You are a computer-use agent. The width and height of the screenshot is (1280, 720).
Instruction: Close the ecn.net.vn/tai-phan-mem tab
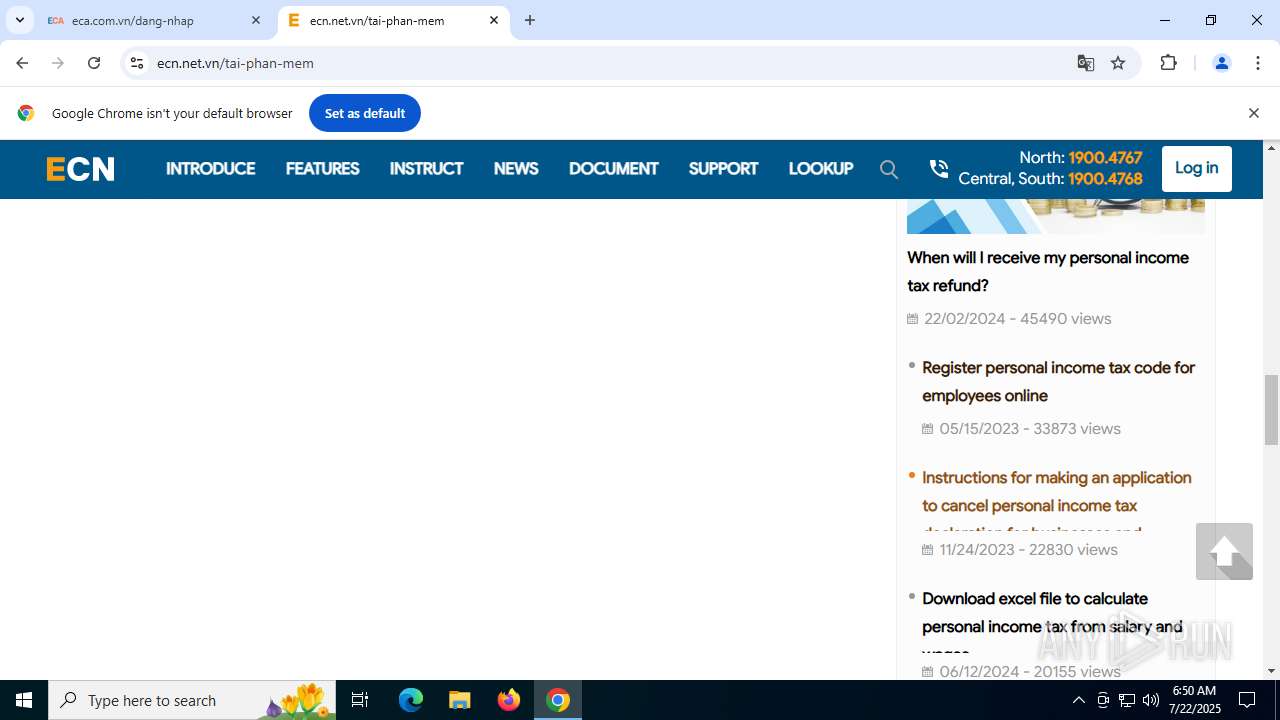pyautogui.click(x=494, y=20)
